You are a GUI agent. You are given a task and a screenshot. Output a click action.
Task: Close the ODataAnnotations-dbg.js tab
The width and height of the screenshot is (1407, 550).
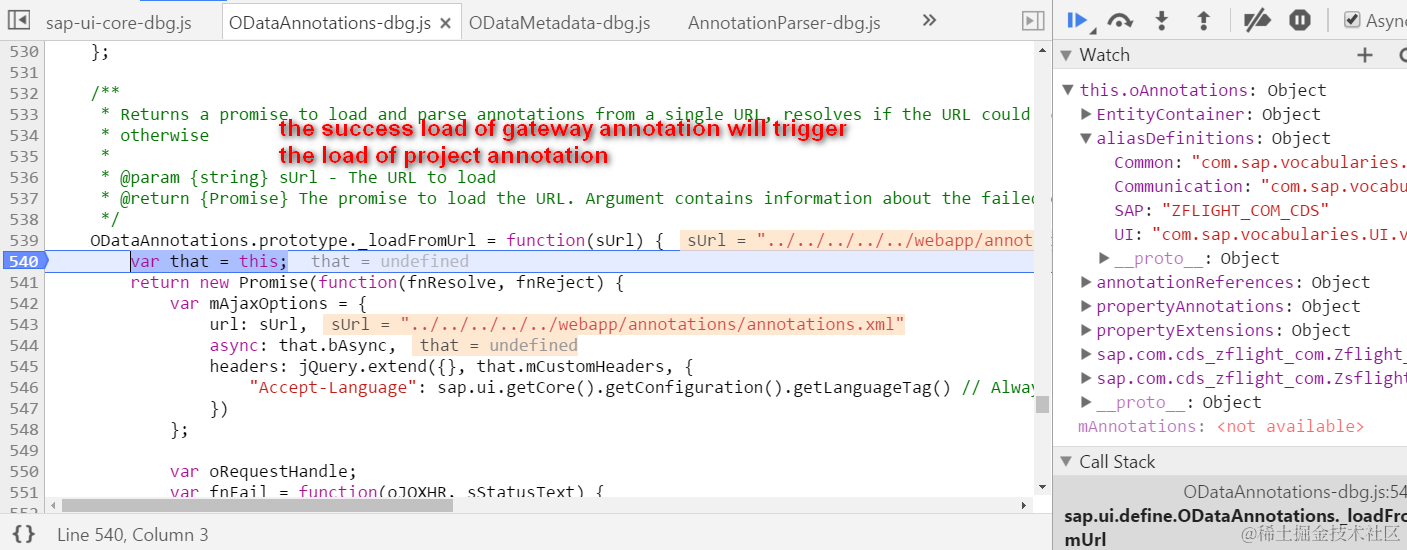pos(446,22)
